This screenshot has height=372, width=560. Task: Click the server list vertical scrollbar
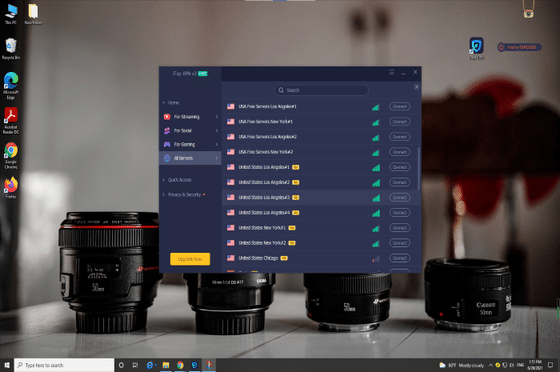418,168
